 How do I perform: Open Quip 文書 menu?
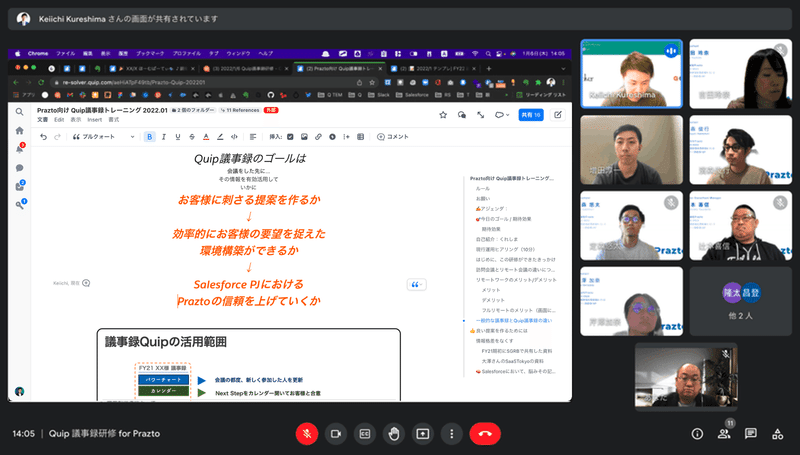[42, 120]
